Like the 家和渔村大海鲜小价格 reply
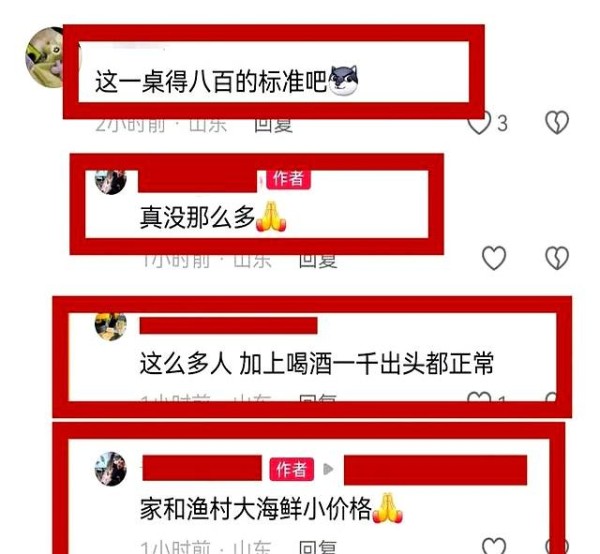This screenshot has width=600, height=554. [x=494, y=546]
